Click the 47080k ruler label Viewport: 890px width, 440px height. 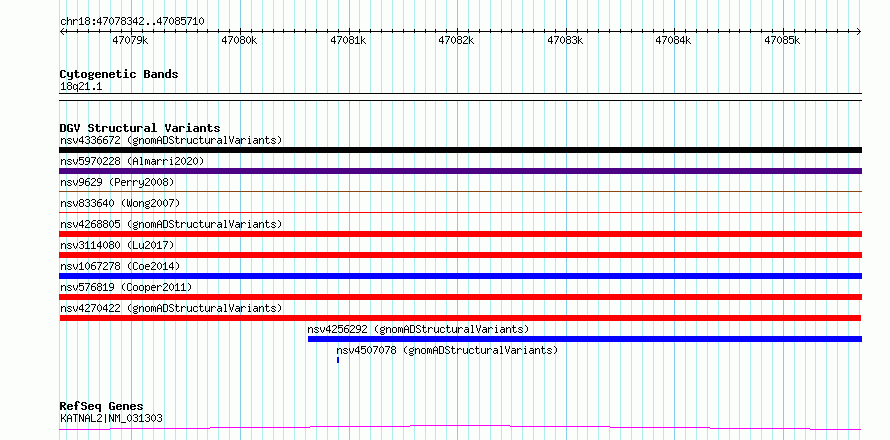coord(239,40)
